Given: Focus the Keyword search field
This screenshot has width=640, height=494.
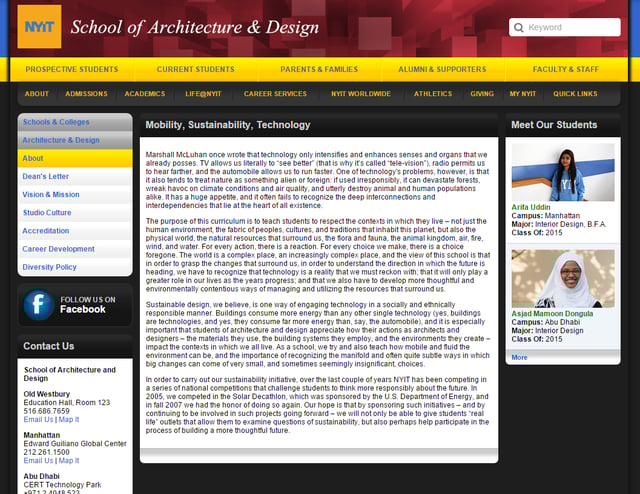Looking at the screenshot, I should 564,27.
